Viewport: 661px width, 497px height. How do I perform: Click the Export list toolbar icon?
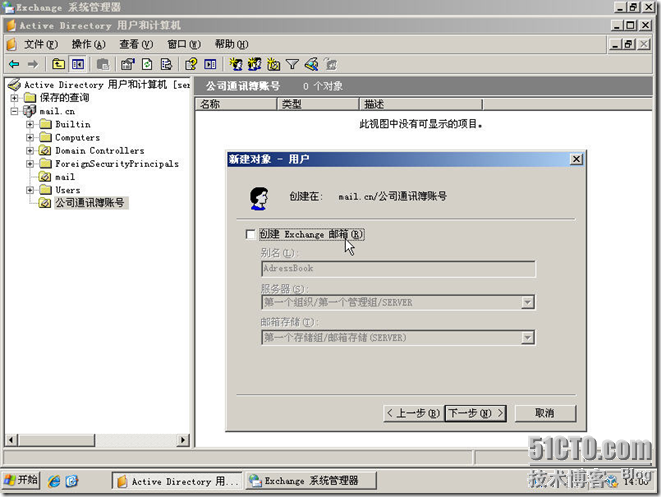[167, 64]
